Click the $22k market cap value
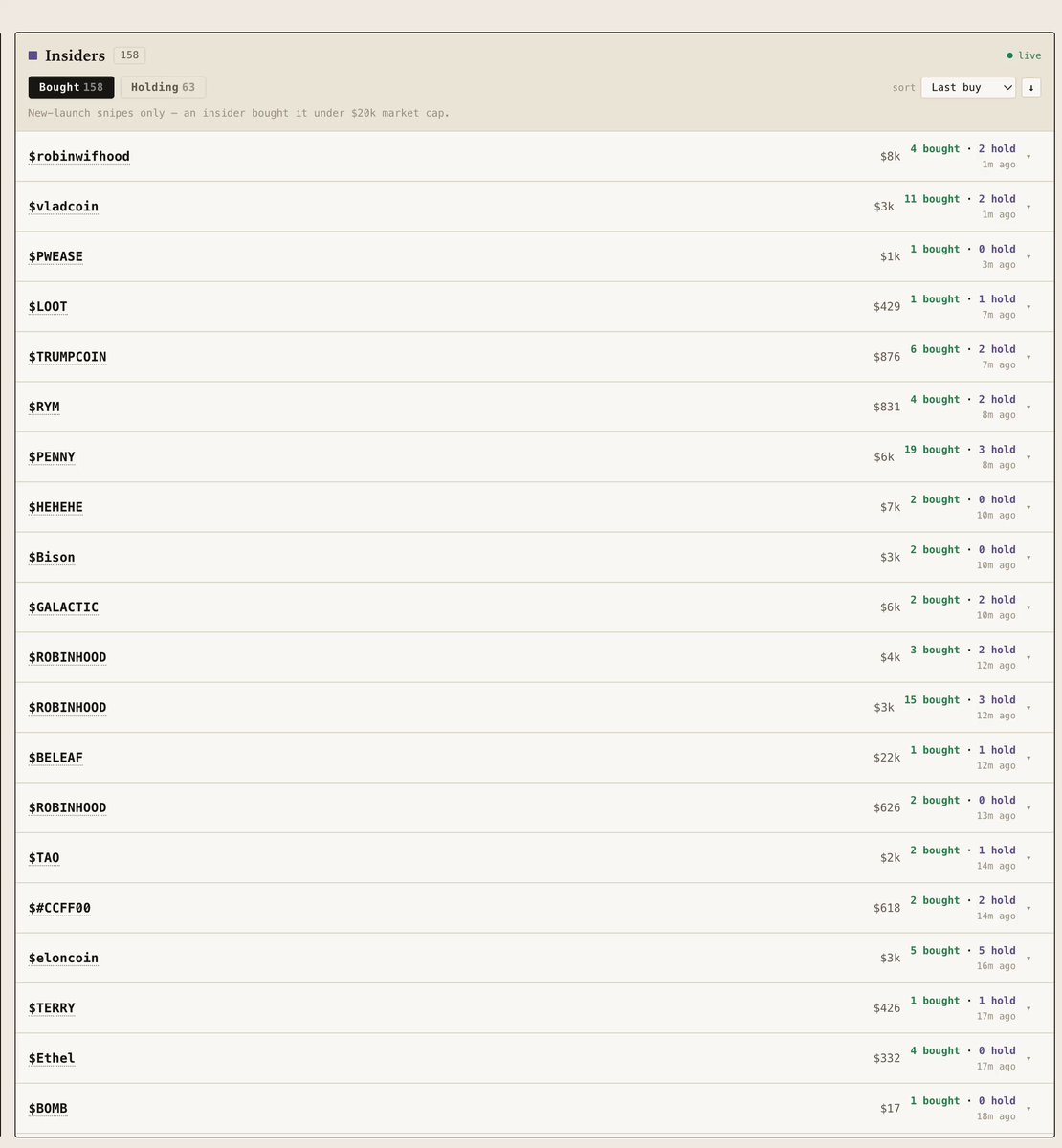The width and height of the screenshot is (1062, 1148). (887, 758)
